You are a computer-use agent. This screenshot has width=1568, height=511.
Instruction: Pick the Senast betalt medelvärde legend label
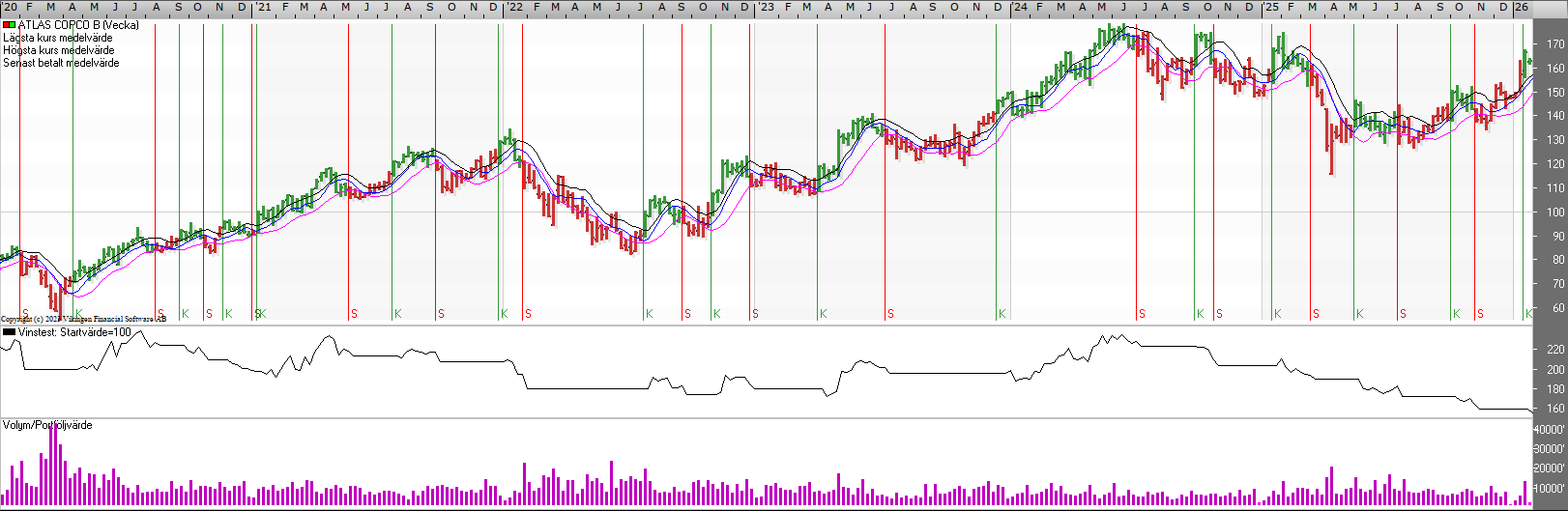(x=61, y=63)
